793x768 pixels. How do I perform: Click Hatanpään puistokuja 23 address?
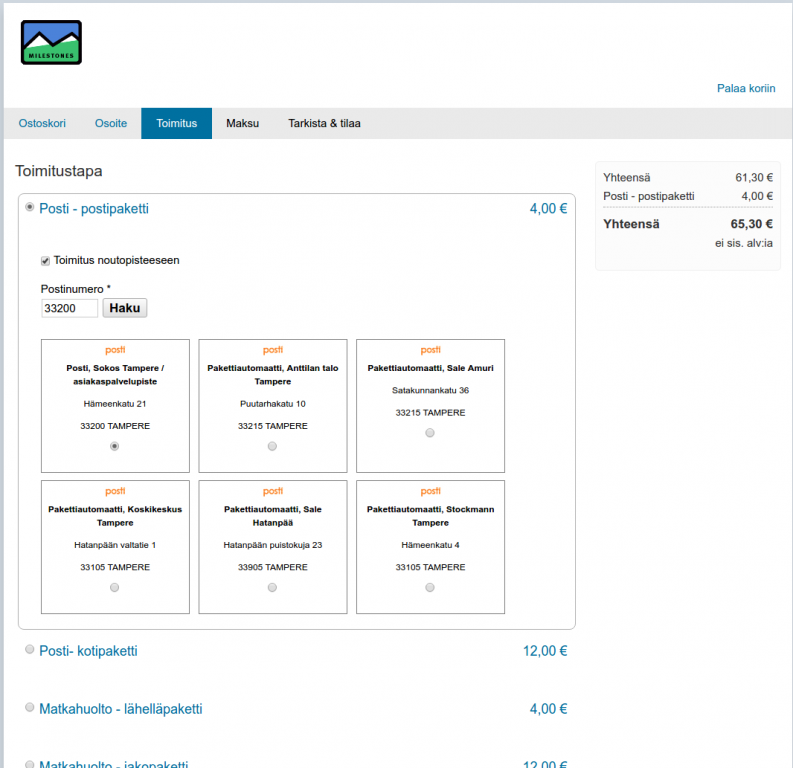coord(273,545)
